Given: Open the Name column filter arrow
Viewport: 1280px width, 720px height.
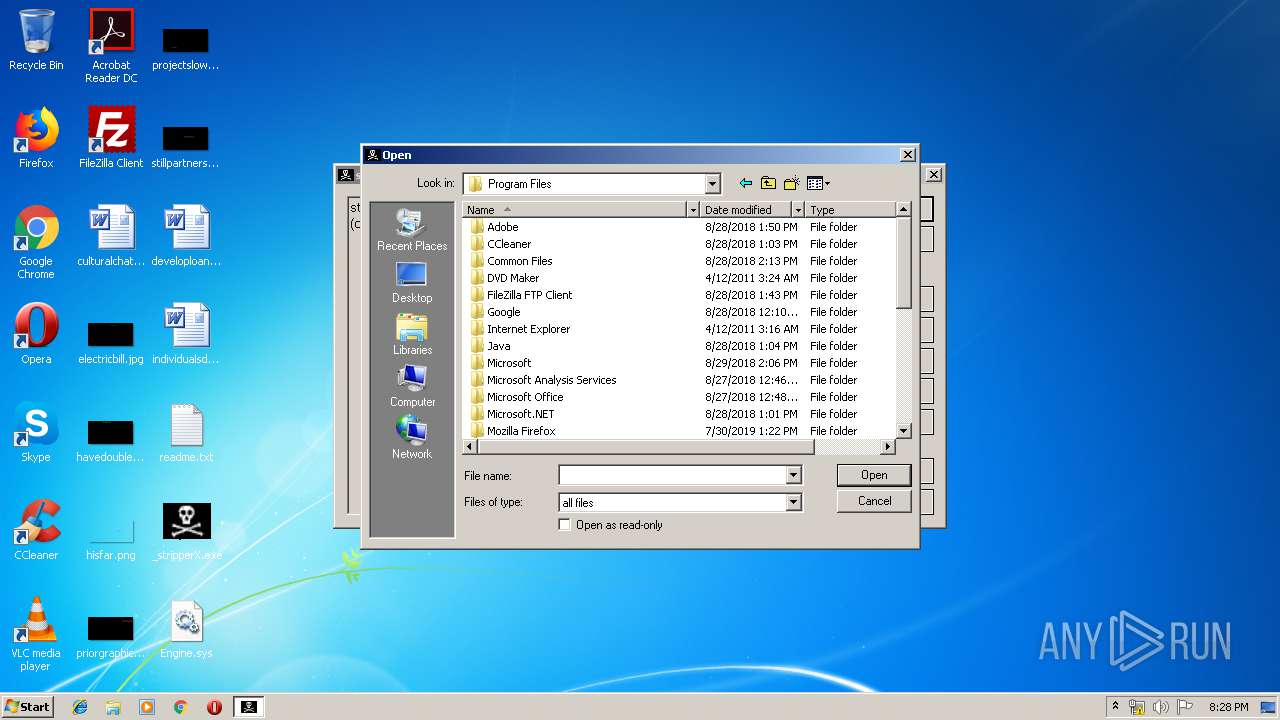Looking at the screenshot, I should coord(692,210).
